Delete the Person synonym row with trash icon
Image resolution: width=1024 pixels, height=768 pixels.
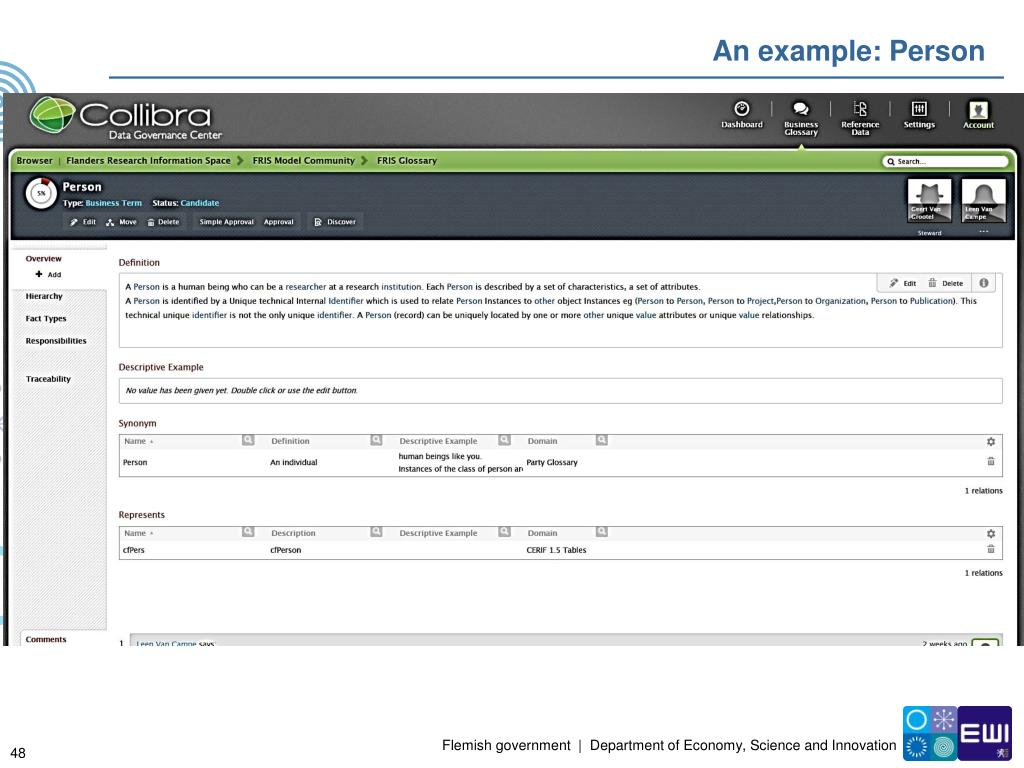991,461
